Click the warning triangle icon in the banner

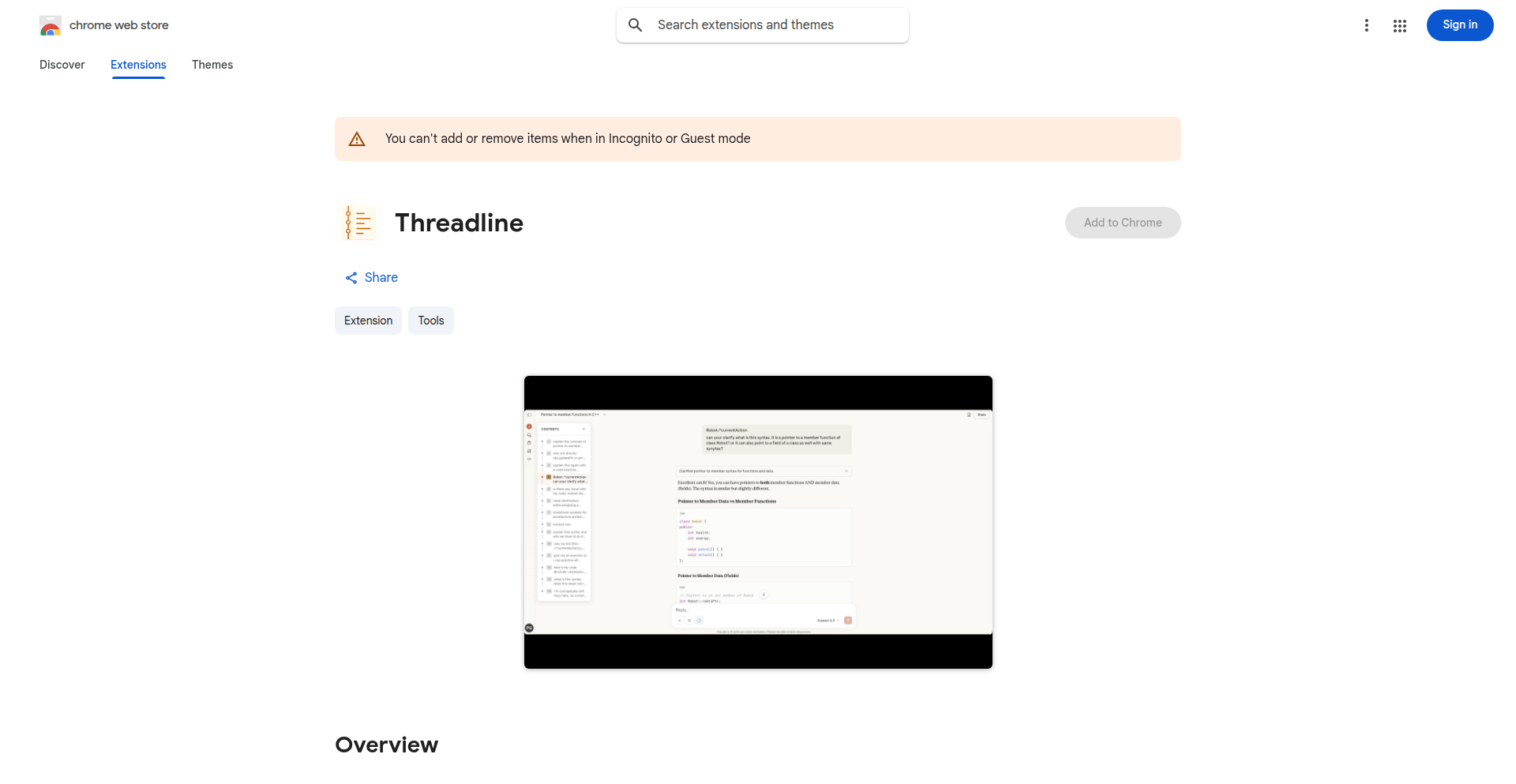(357, 138)
